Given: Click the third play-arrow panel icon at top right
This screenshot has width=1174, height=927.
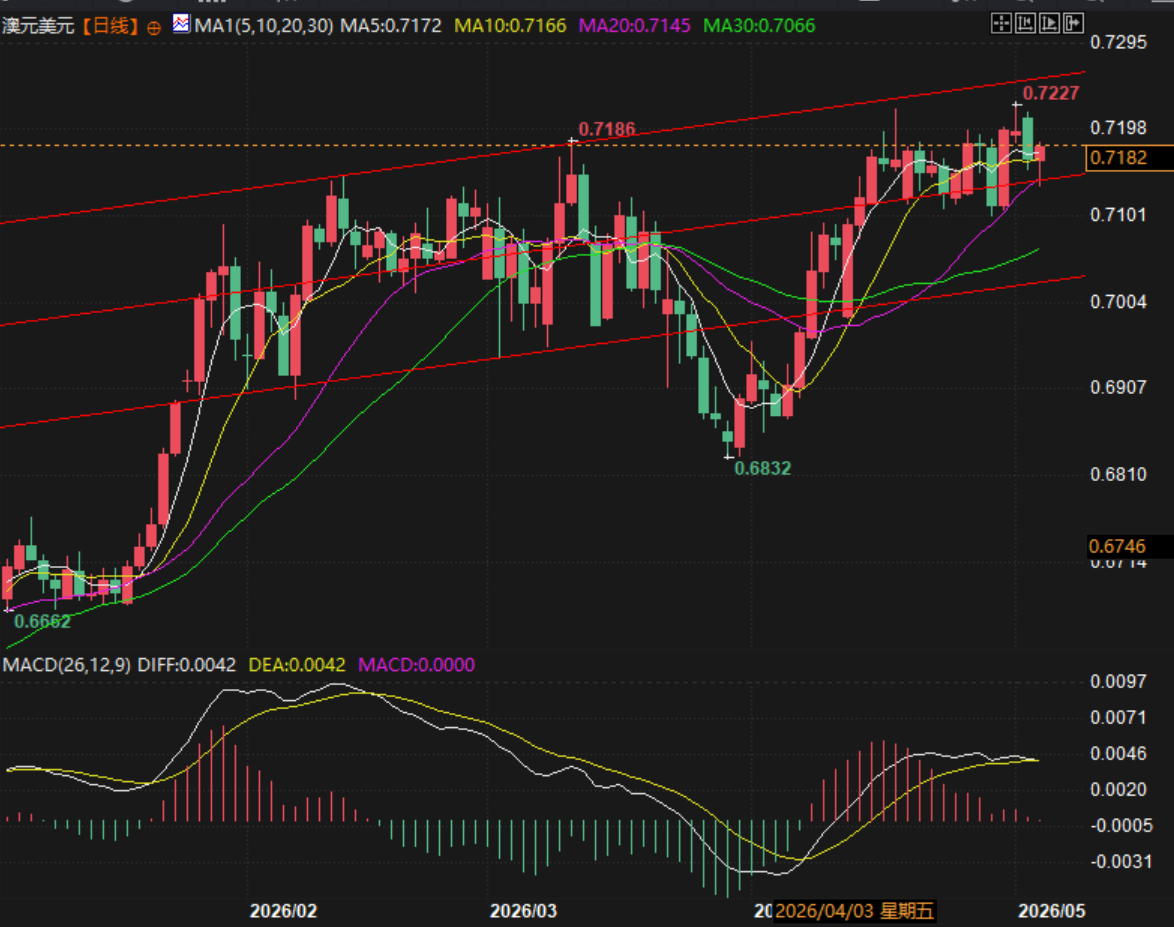Looking at the screenshot, I should tap(1049, 23).
